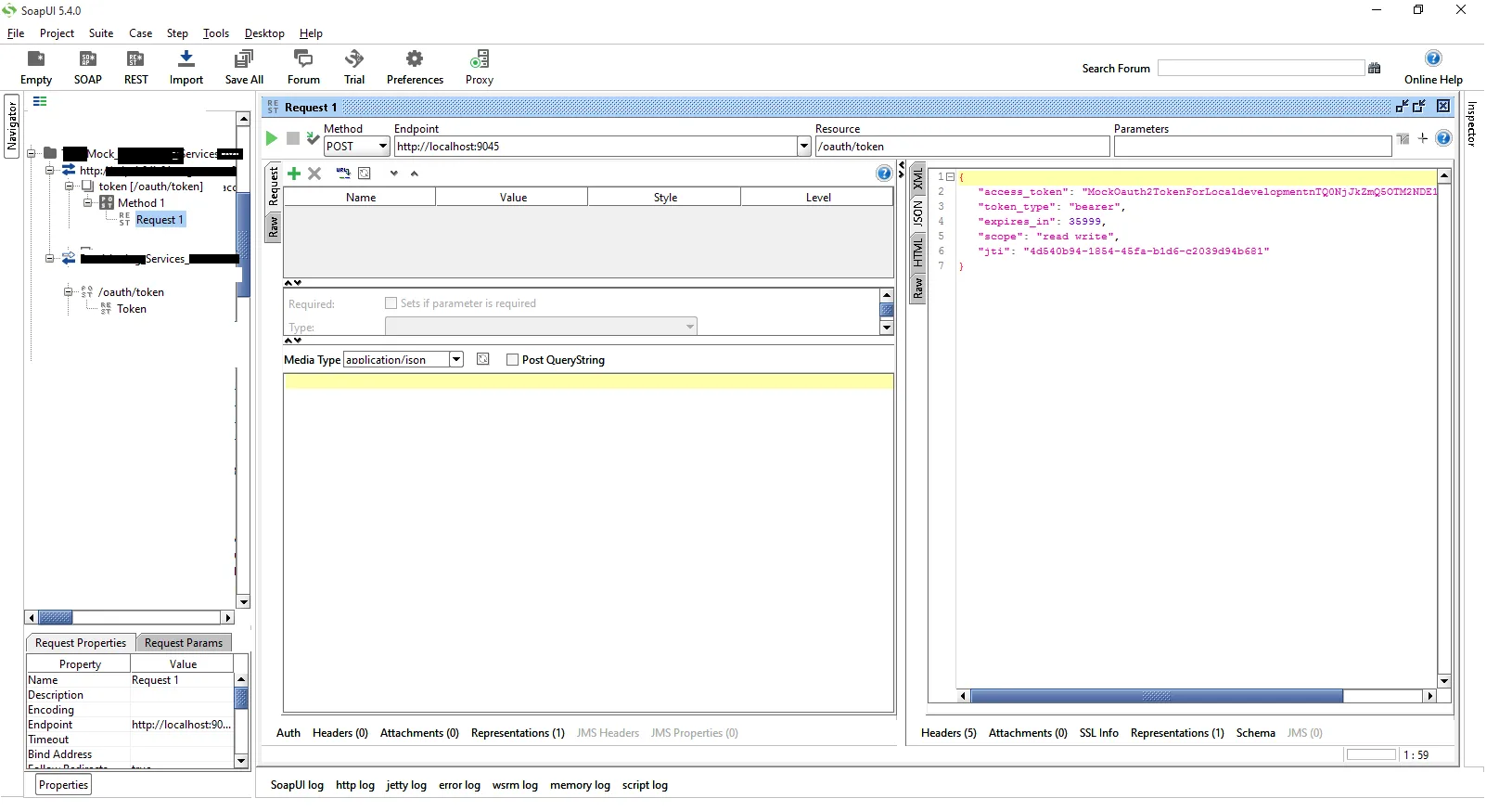Click the green Submit request play button
This screenshot has width=1512, height=811.
(272, 138)
